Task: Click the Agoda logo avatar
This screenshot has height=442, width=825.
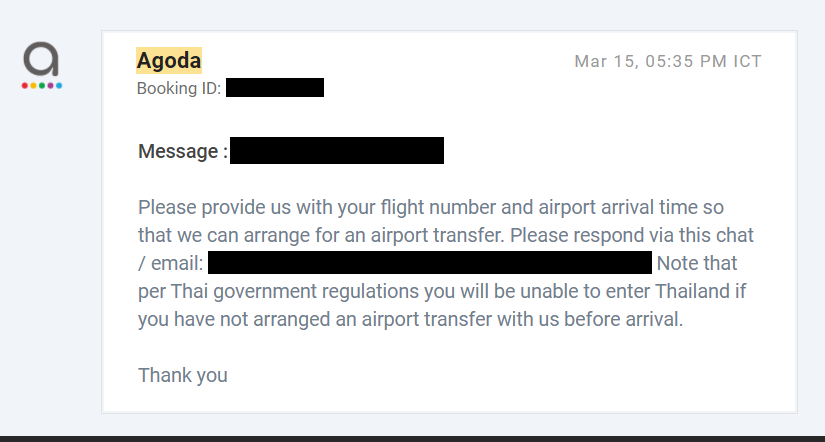Action: tap(42, 65)
